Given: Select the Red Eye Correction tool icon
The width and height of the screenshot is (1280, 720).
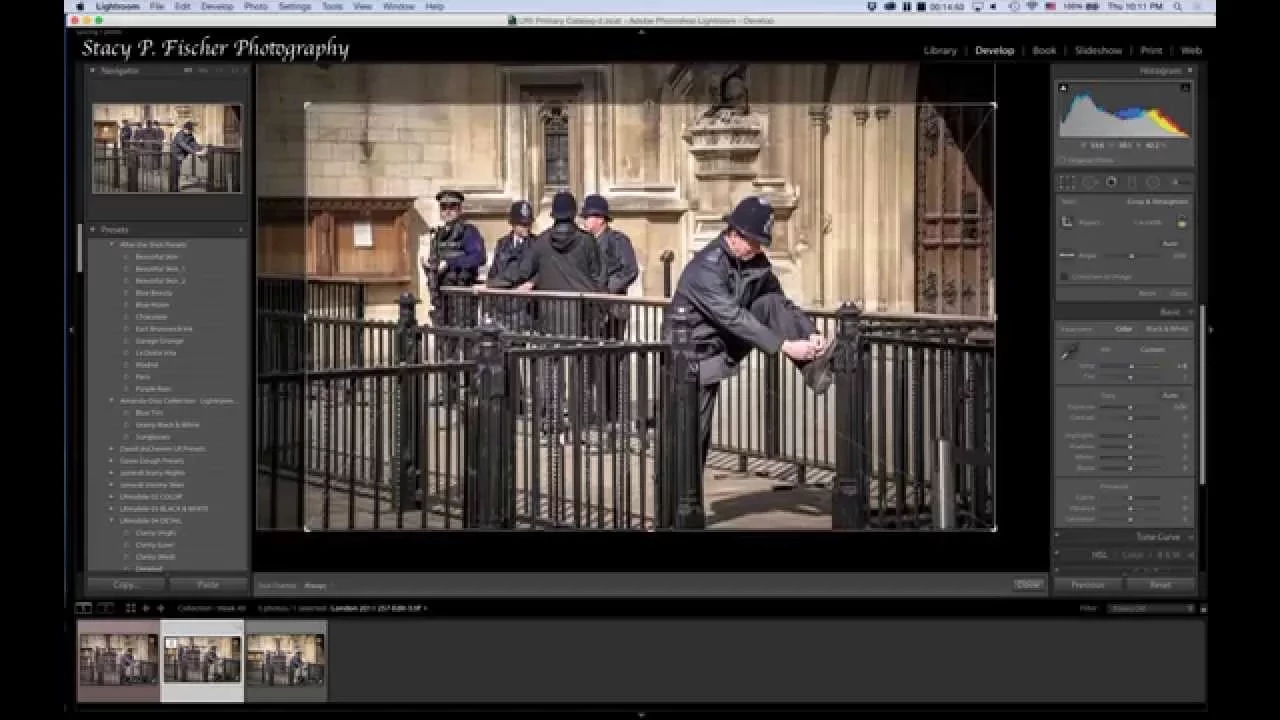Looking at the screenshot, I should coord(1110,182).
